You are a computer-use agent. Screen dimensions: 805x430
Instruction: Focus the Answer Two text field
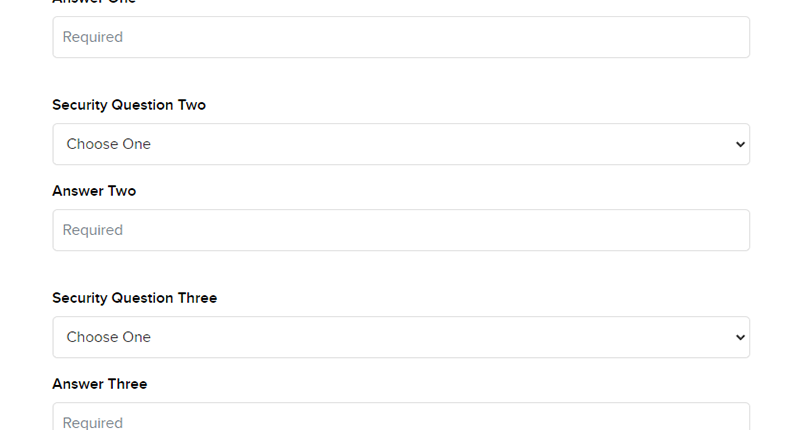click(400, 230)
